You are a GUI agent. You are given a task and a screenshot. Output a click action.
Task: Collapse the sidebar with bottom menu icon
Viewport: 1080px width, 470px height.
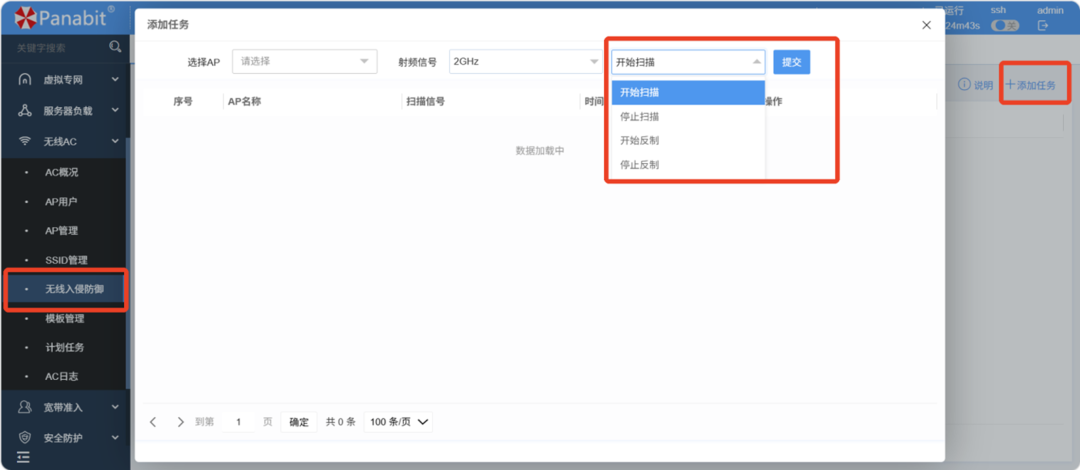click(x=24, y=456)
